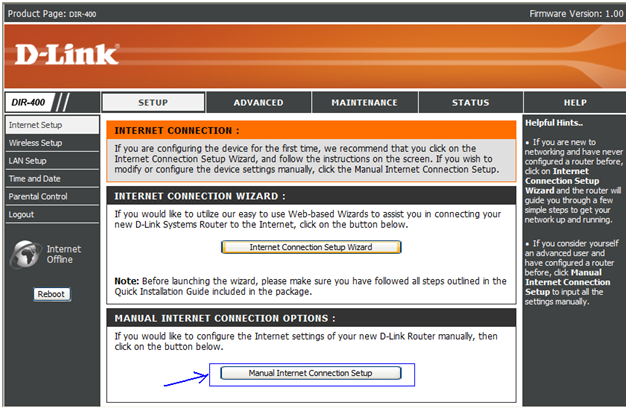Click the Helpful Hints heading
This screenshot has height=410, width=628.
(x=554, y=123)
